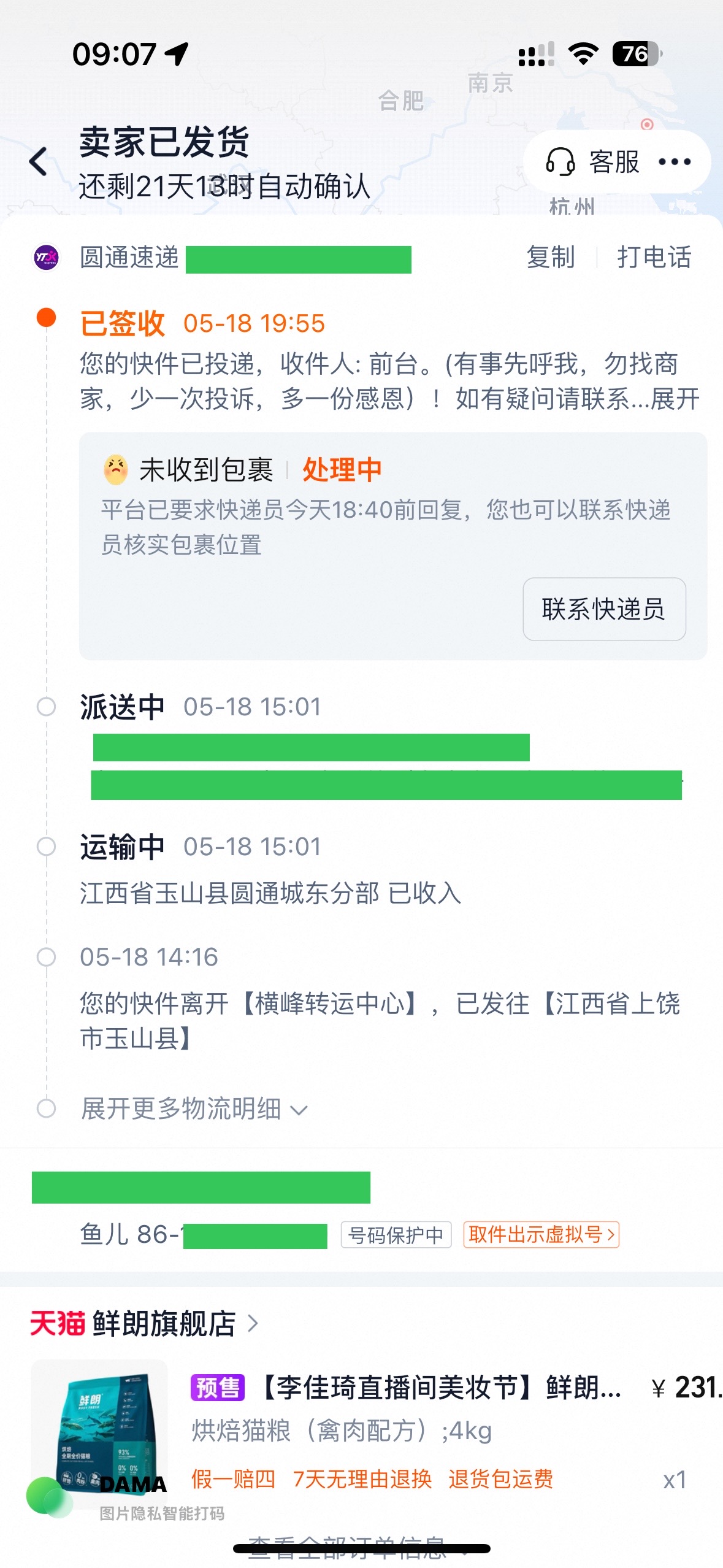Tap the unhappy face emoji icon
This screenshot has height=1568, width=723.
(116, 470)
